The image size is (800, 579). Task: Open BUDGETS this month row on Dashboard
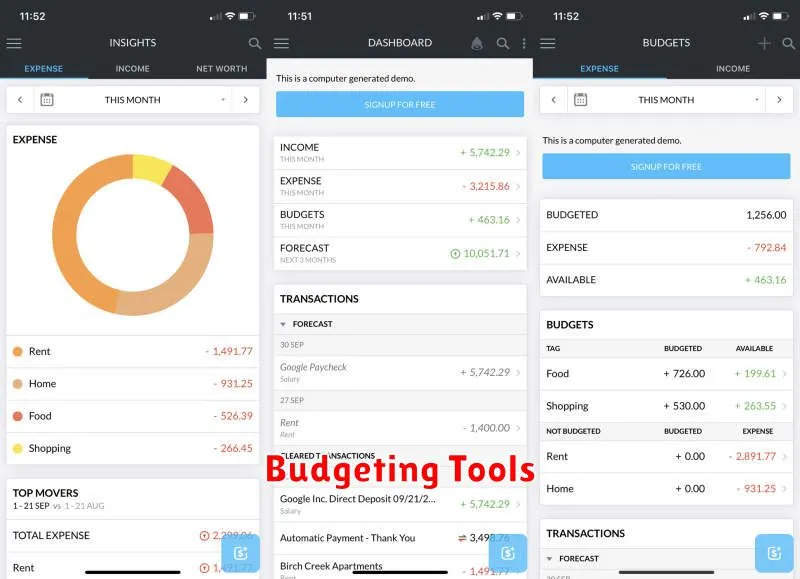(400, 220)
